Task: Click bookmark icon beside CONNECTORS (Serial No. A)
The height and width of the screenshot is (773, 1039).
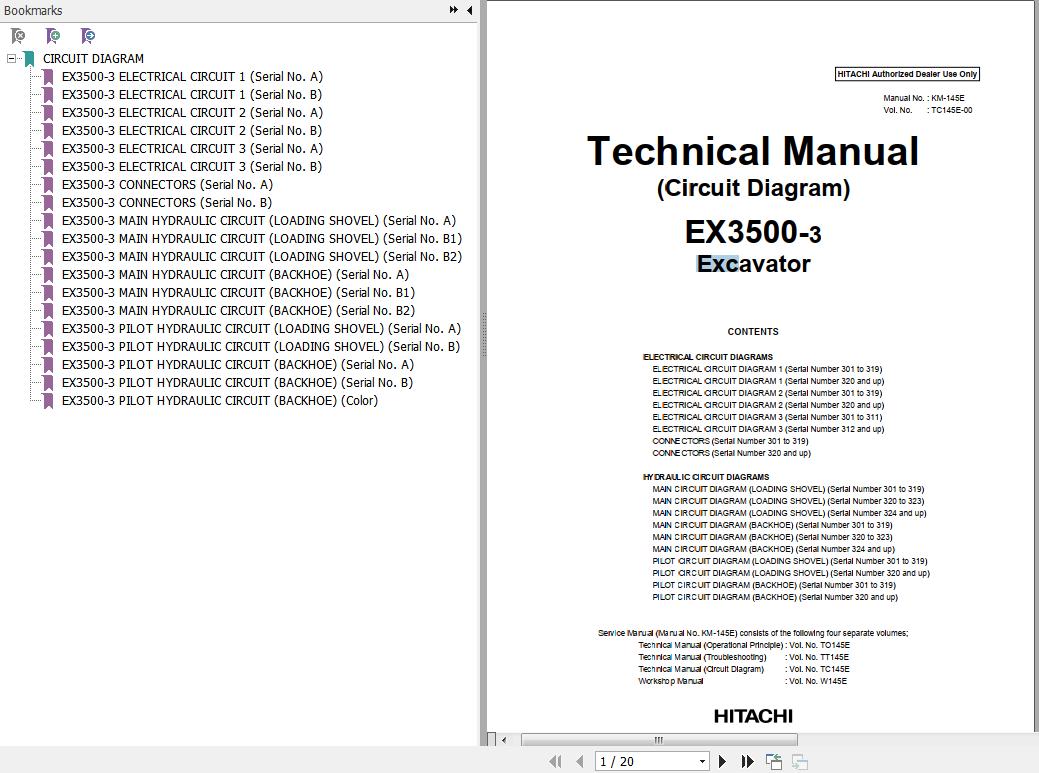Action: [x=48, y=185]
